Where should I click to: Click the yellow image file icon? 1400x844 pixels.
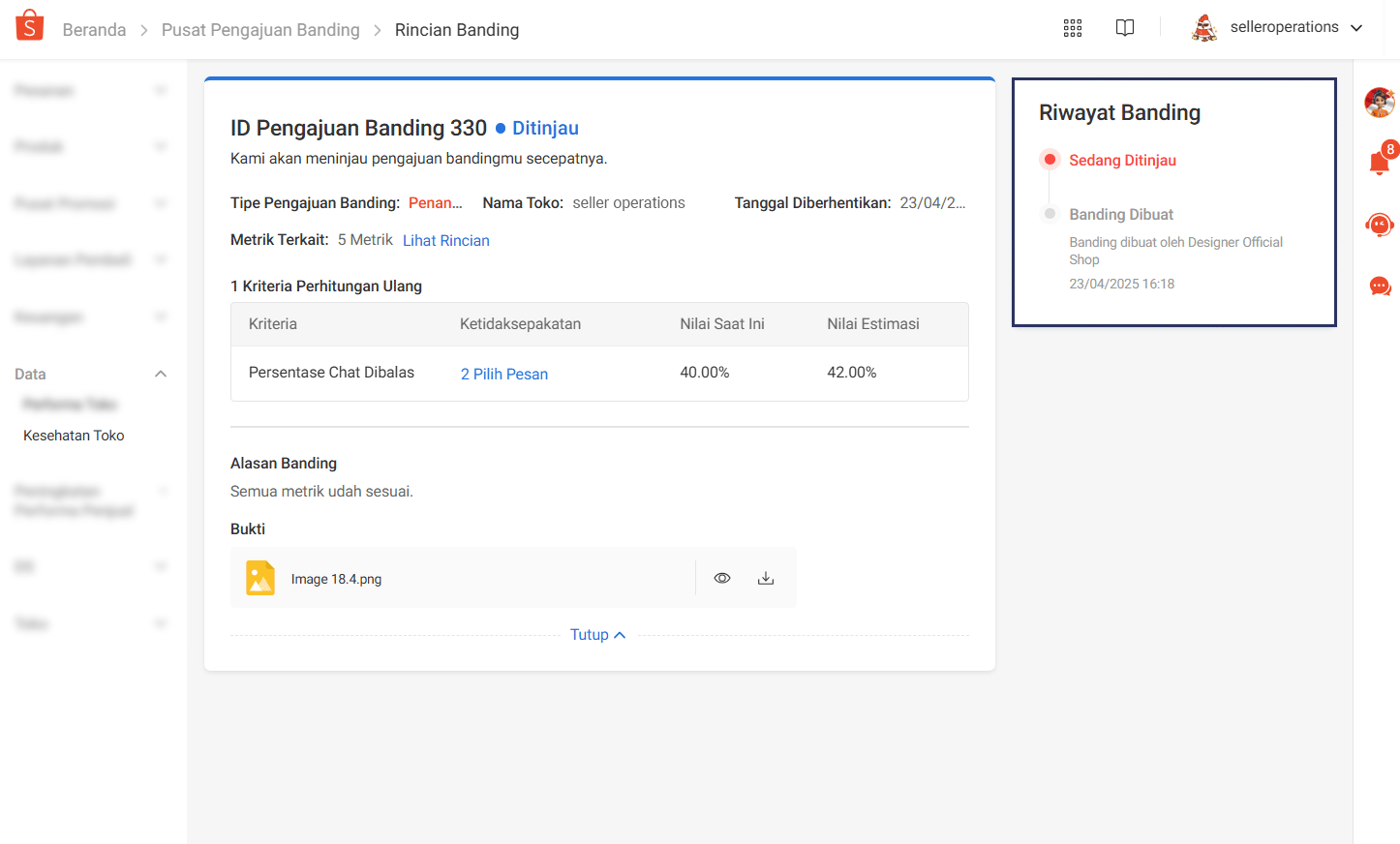(x=260, y=578)
